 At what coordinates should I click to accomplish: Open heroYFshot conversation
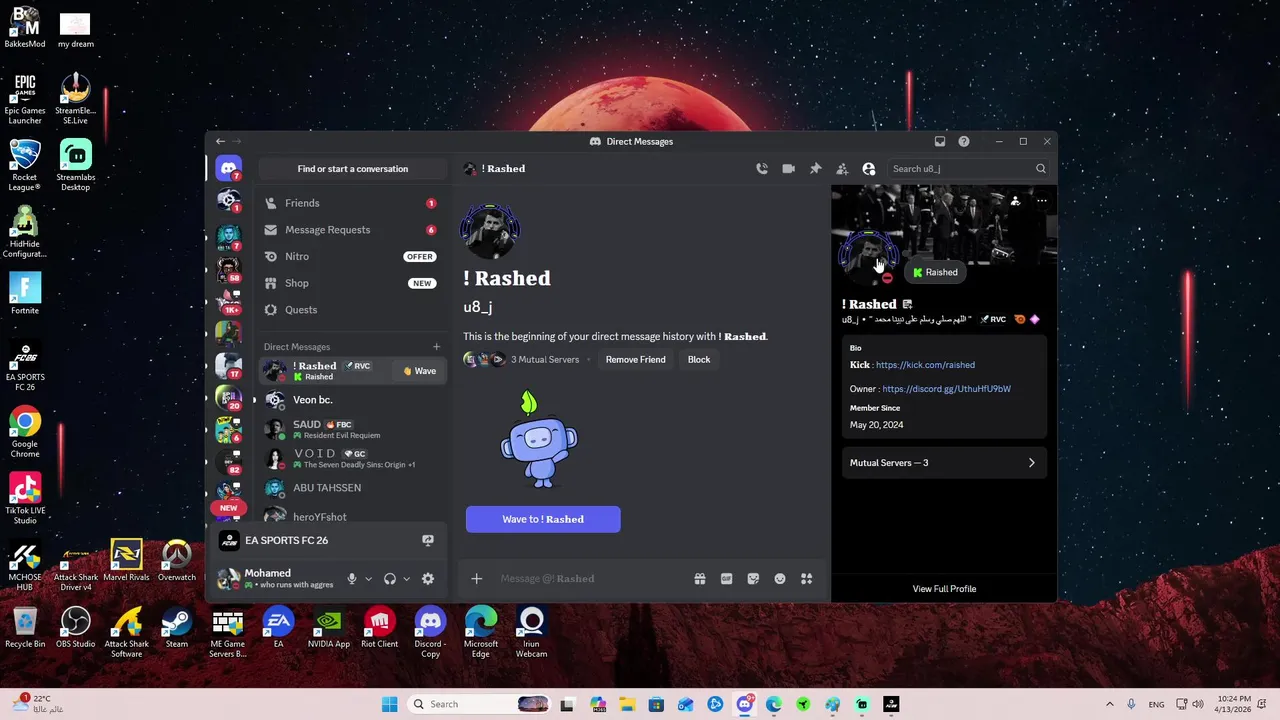tap(351, 516)
